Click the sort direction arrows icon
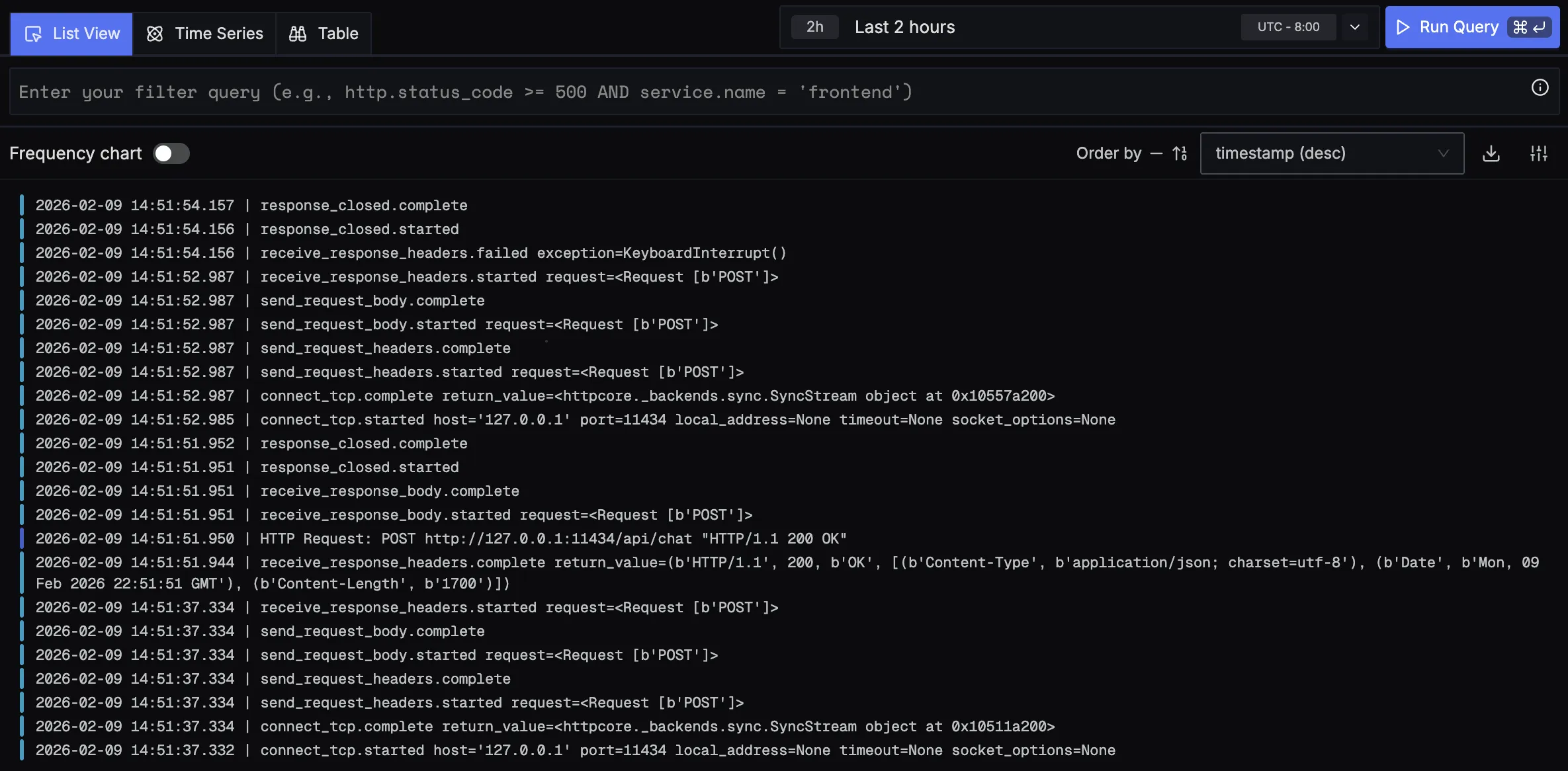The height and width of the screenshot is (771, 1568). pyautogui.click(x=1180, y=153)
